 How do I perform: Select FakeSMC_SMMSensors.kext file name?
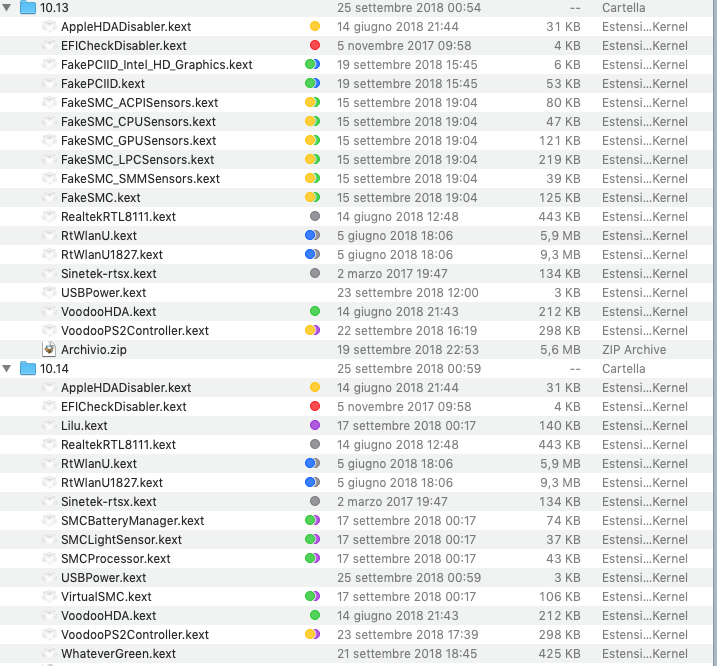pyautogui.click(x=140, y=179)
